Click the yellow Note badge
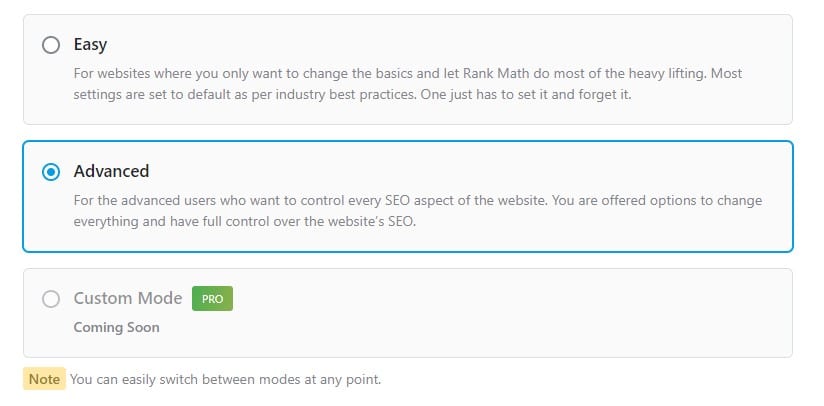Screen dimensions: 824x406 pyautogui.click(x=44, y=379)
